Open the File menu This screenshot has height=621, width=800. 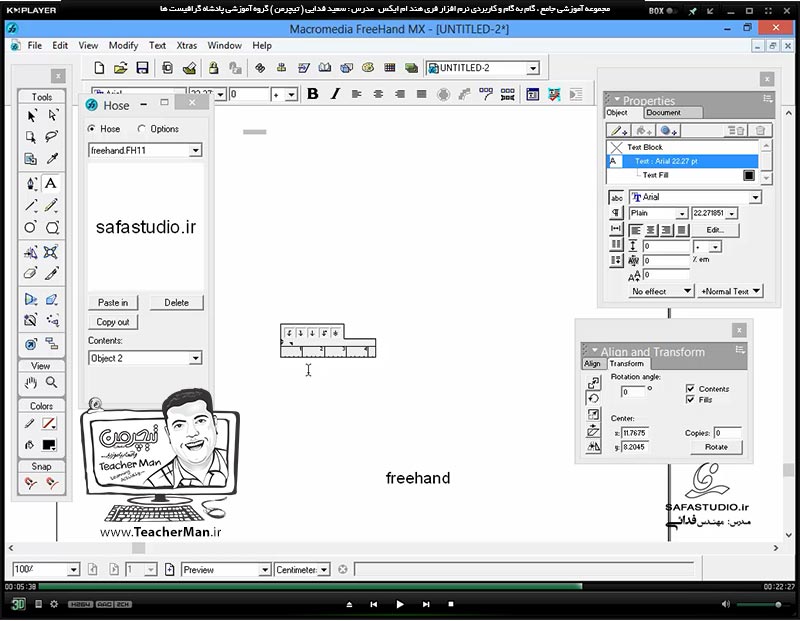click(35, 45)
